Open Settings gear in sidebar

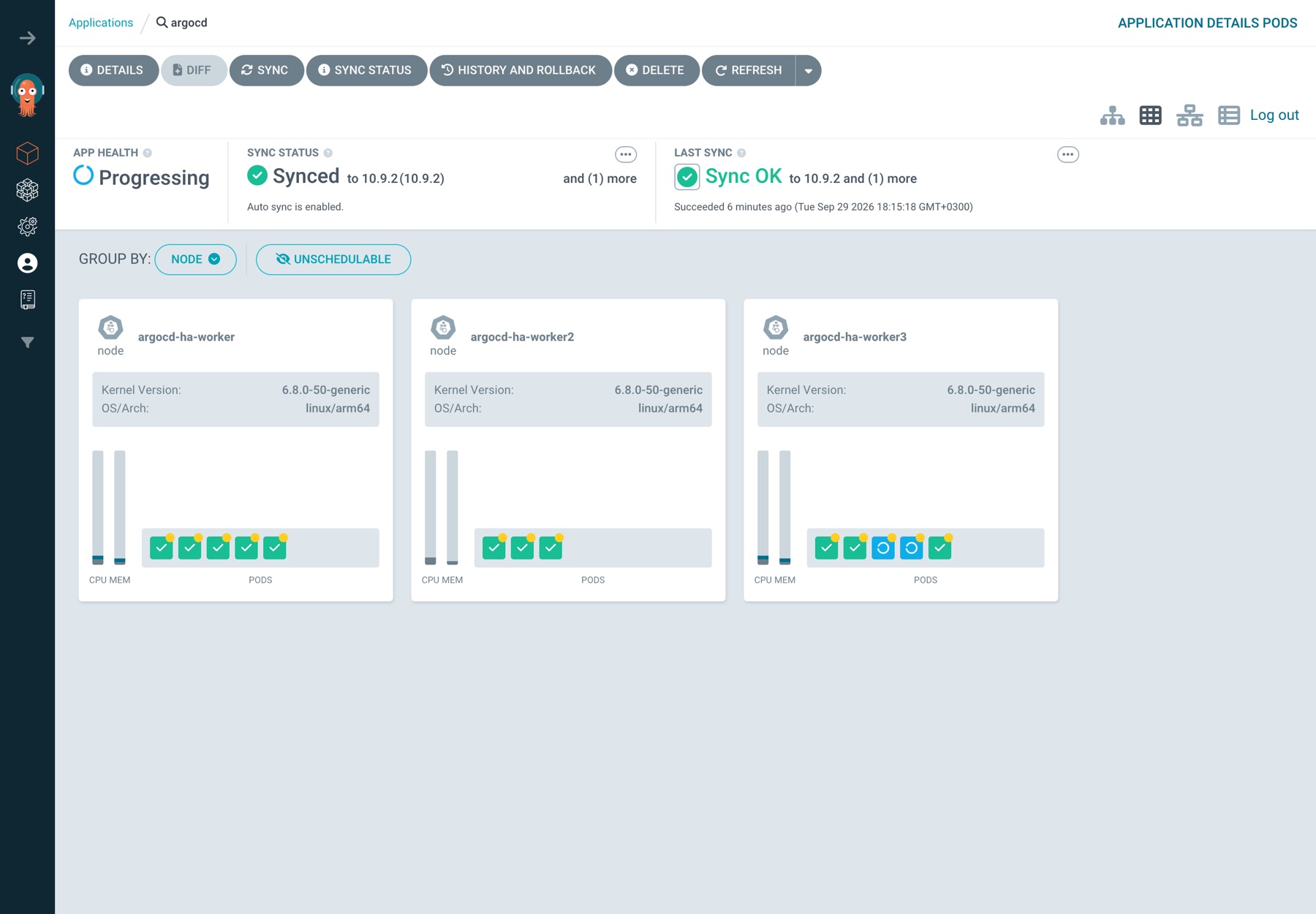tap(27, 227)
